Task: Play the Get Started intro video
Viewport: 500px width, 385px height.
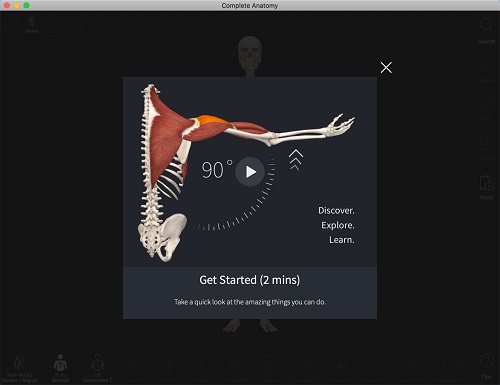Action: tap(250, 172)
